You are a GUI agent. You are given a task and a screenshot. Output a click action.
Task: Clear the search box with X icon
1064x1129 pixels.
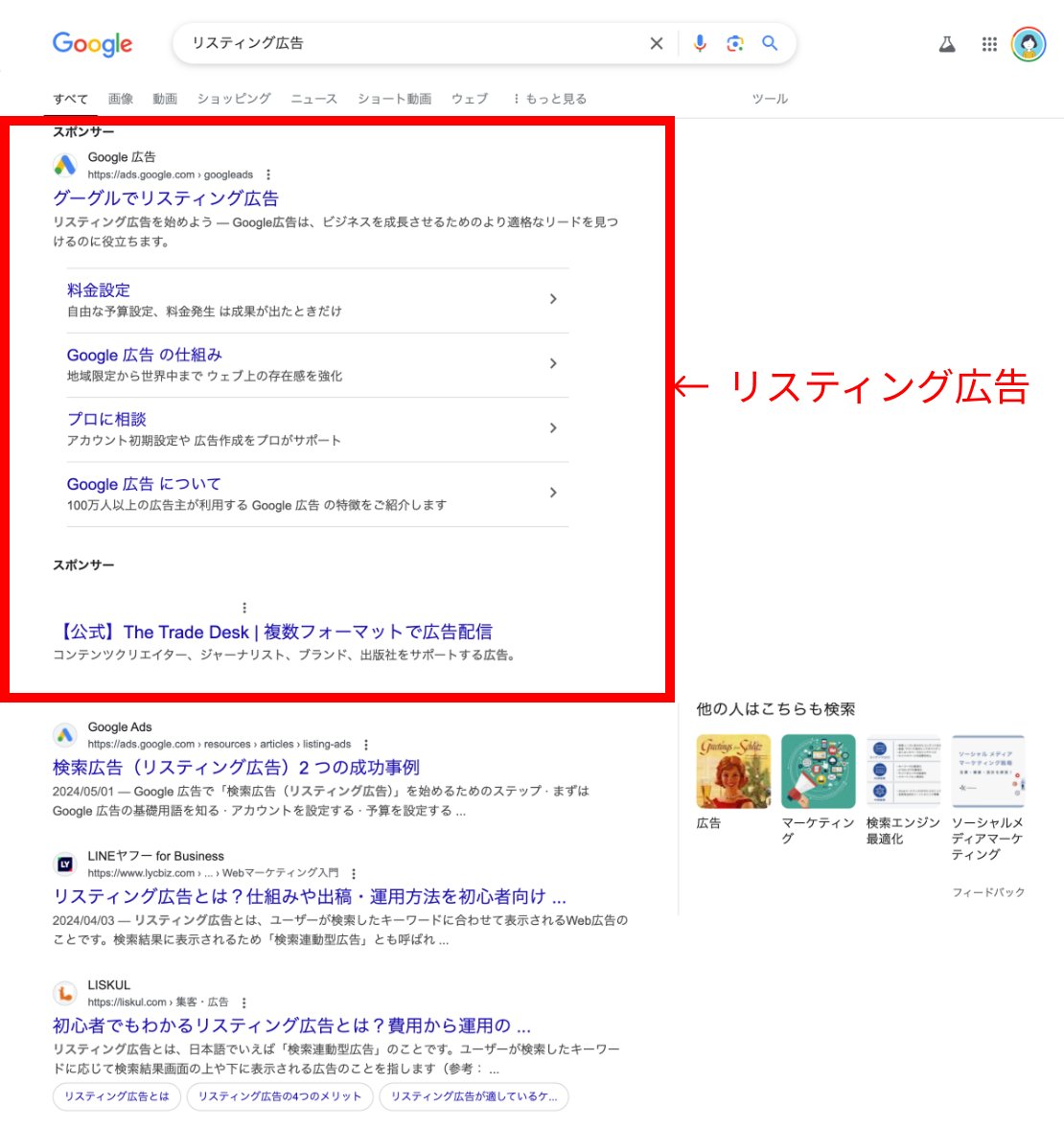pos(657,43)
